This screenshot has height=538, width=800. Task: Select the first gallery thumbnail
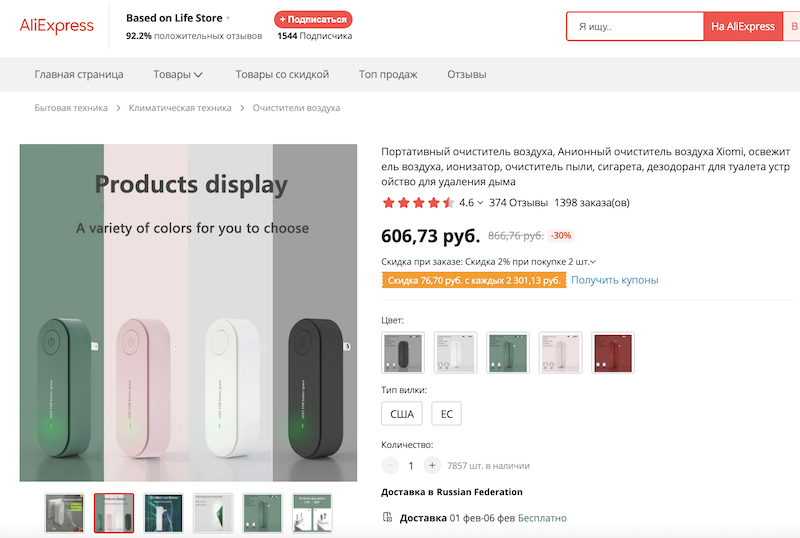point(64,513)
